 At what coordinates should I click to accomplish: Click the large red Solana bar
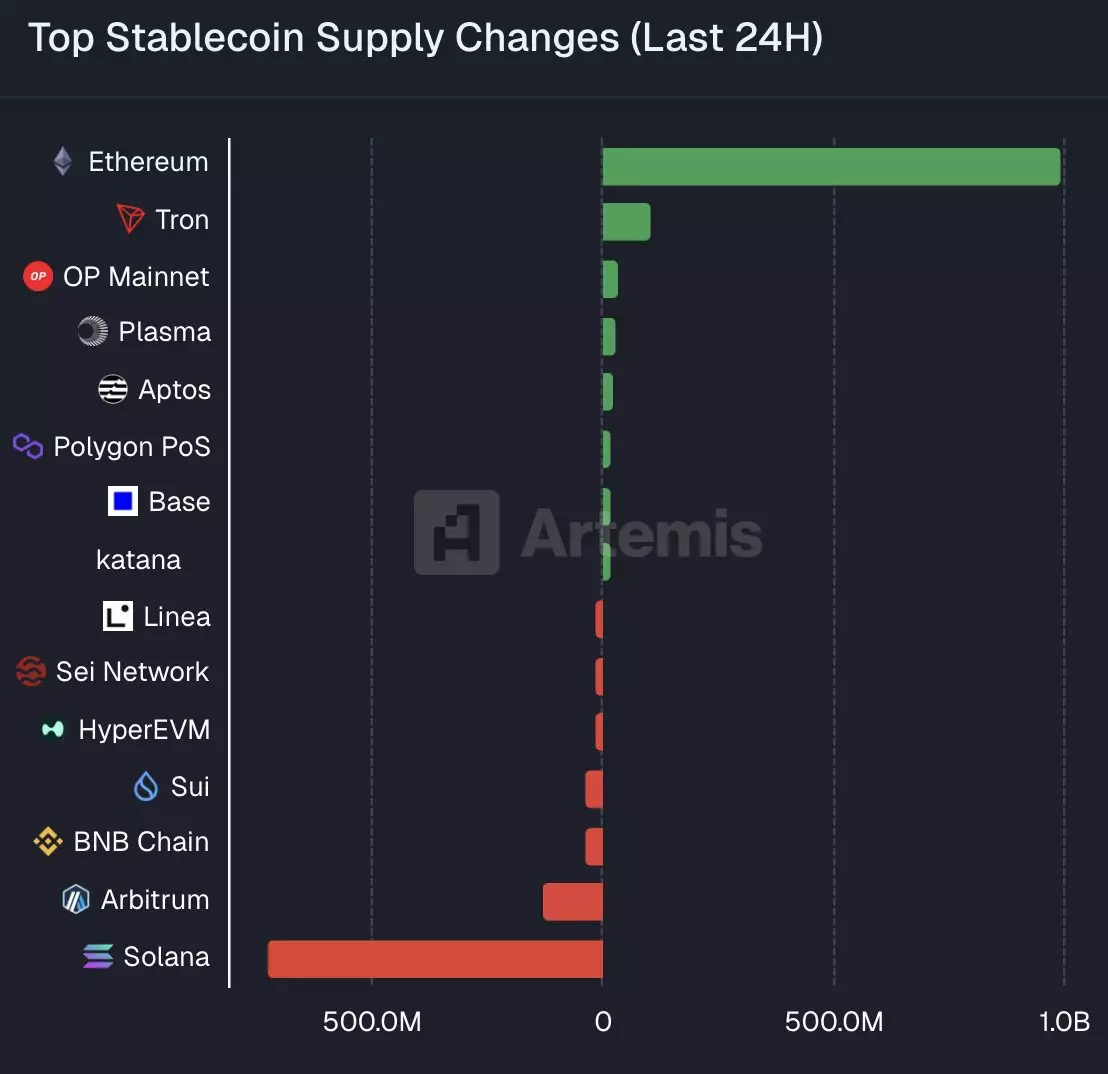(x=435, y=959)
